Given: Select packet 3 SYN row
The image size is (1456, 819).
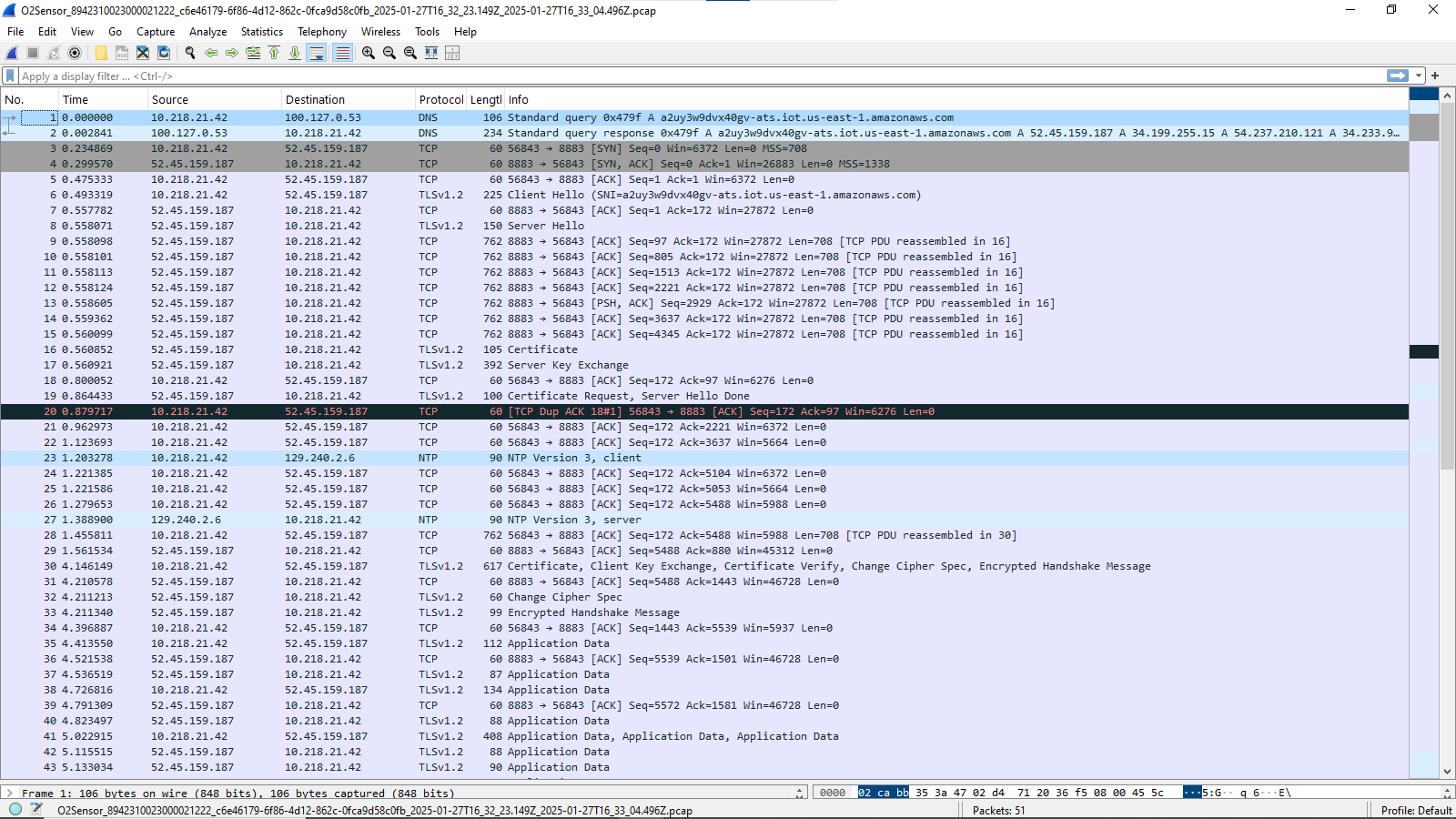Looking at the screenshot, I should (704, 148).
